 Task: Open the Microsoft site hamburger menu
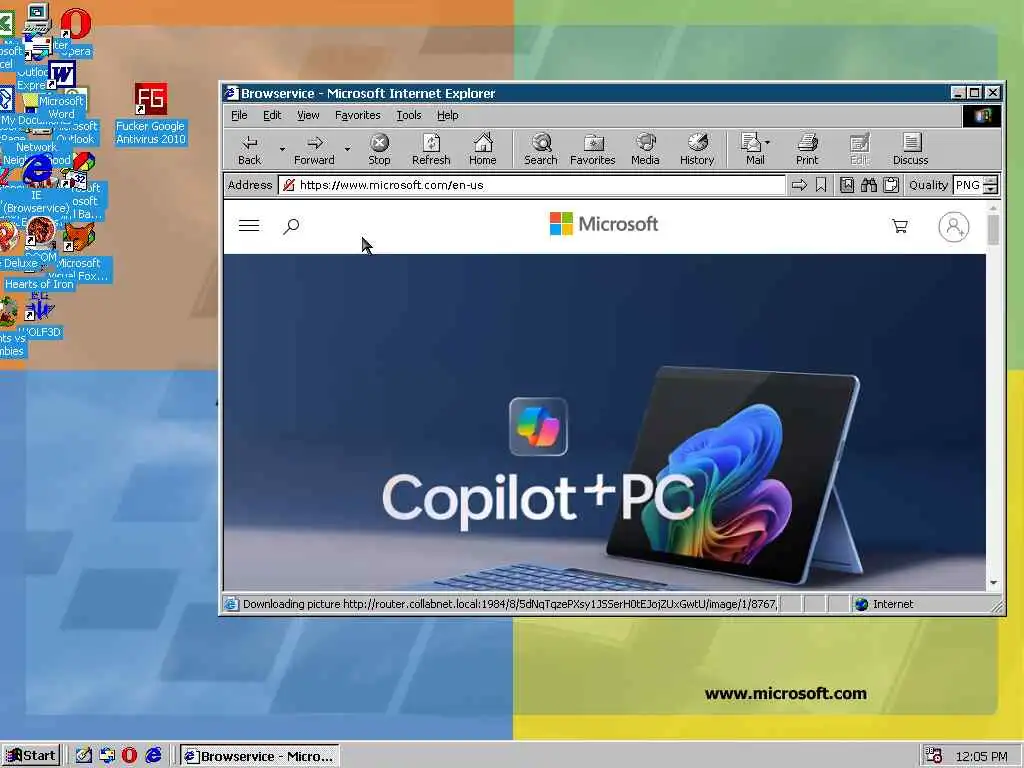249,226
